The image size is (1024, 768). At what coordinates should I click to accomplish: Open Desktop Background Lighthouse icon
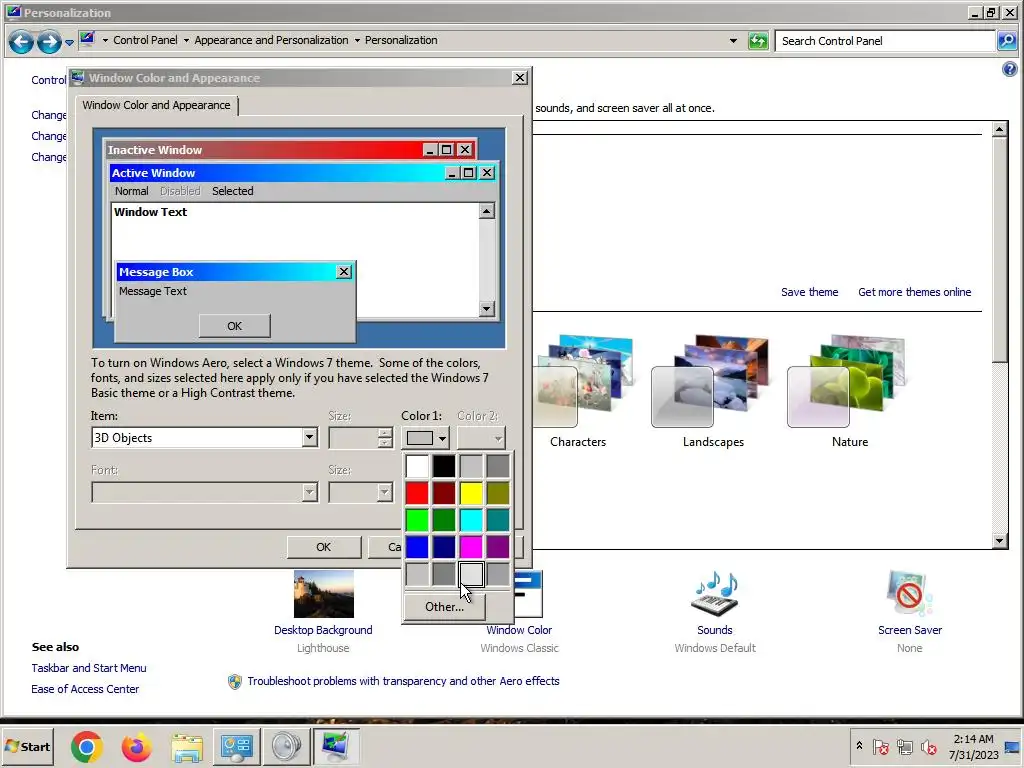coord(323,594)
